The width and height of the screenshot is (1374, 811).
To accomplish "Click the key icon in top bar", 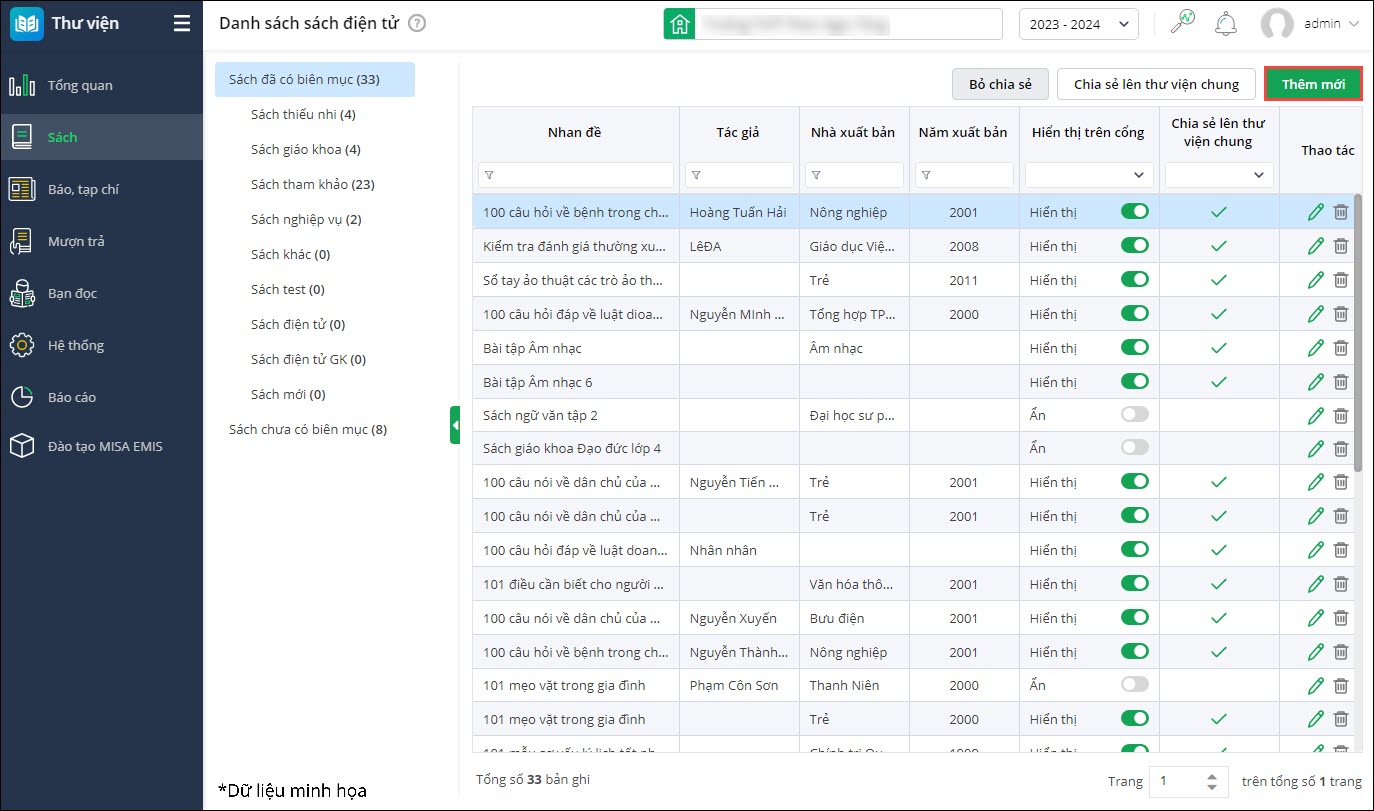I will [1183, 23].
